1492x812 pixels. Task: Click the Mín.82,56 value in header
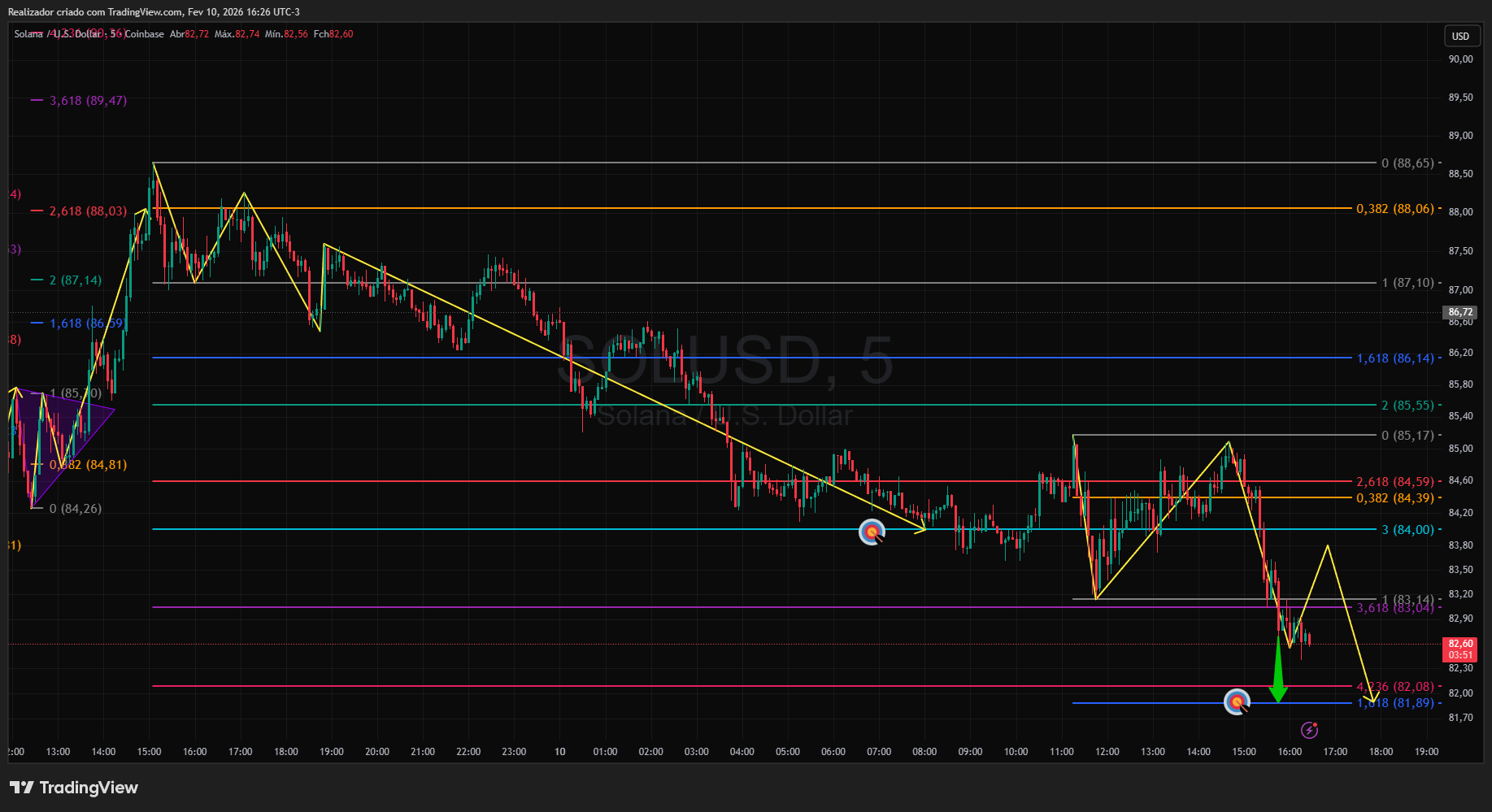click(286, 34)
